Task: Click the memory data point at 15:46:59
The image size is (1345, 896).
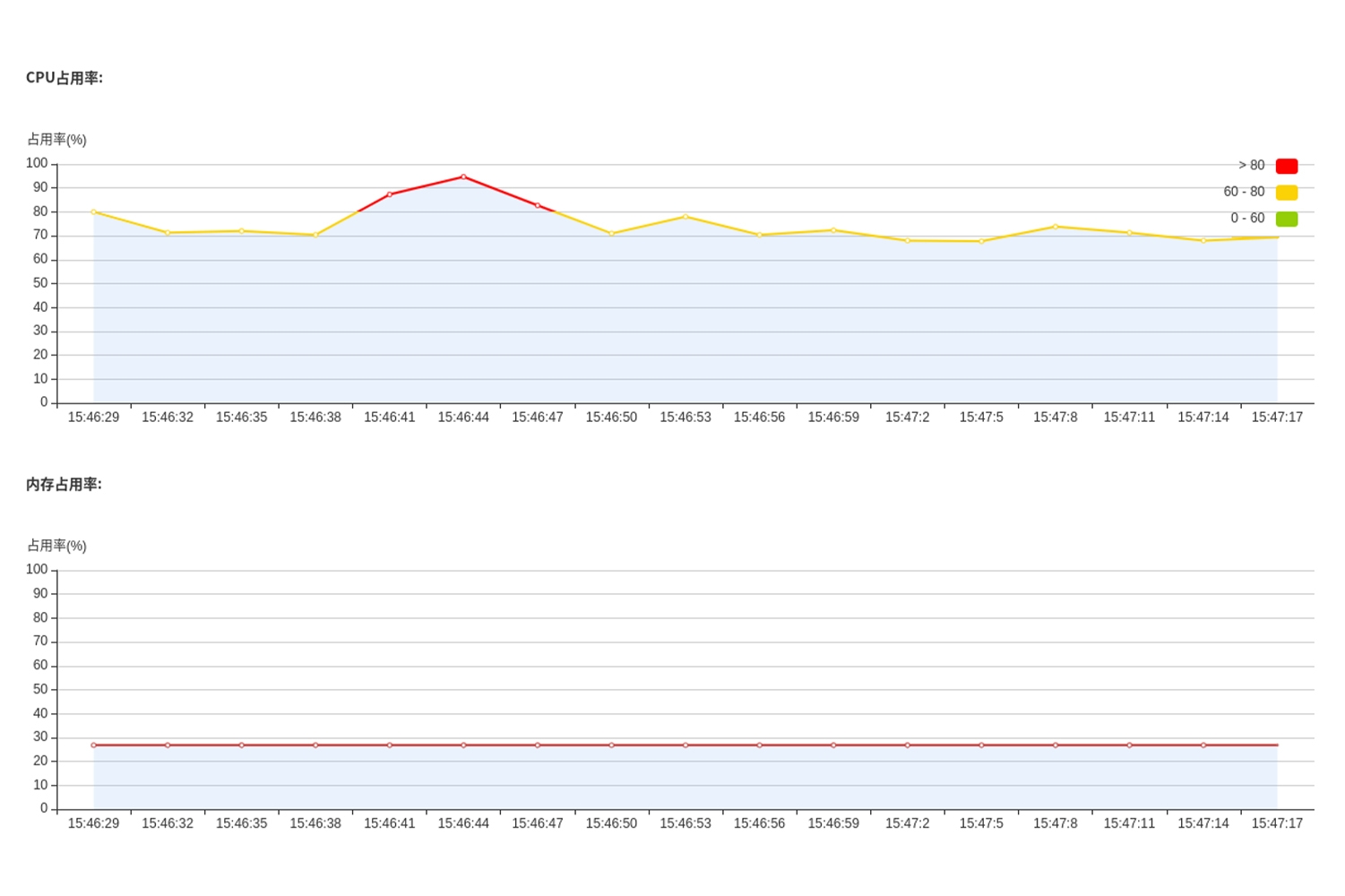Action: pos(833,745)
